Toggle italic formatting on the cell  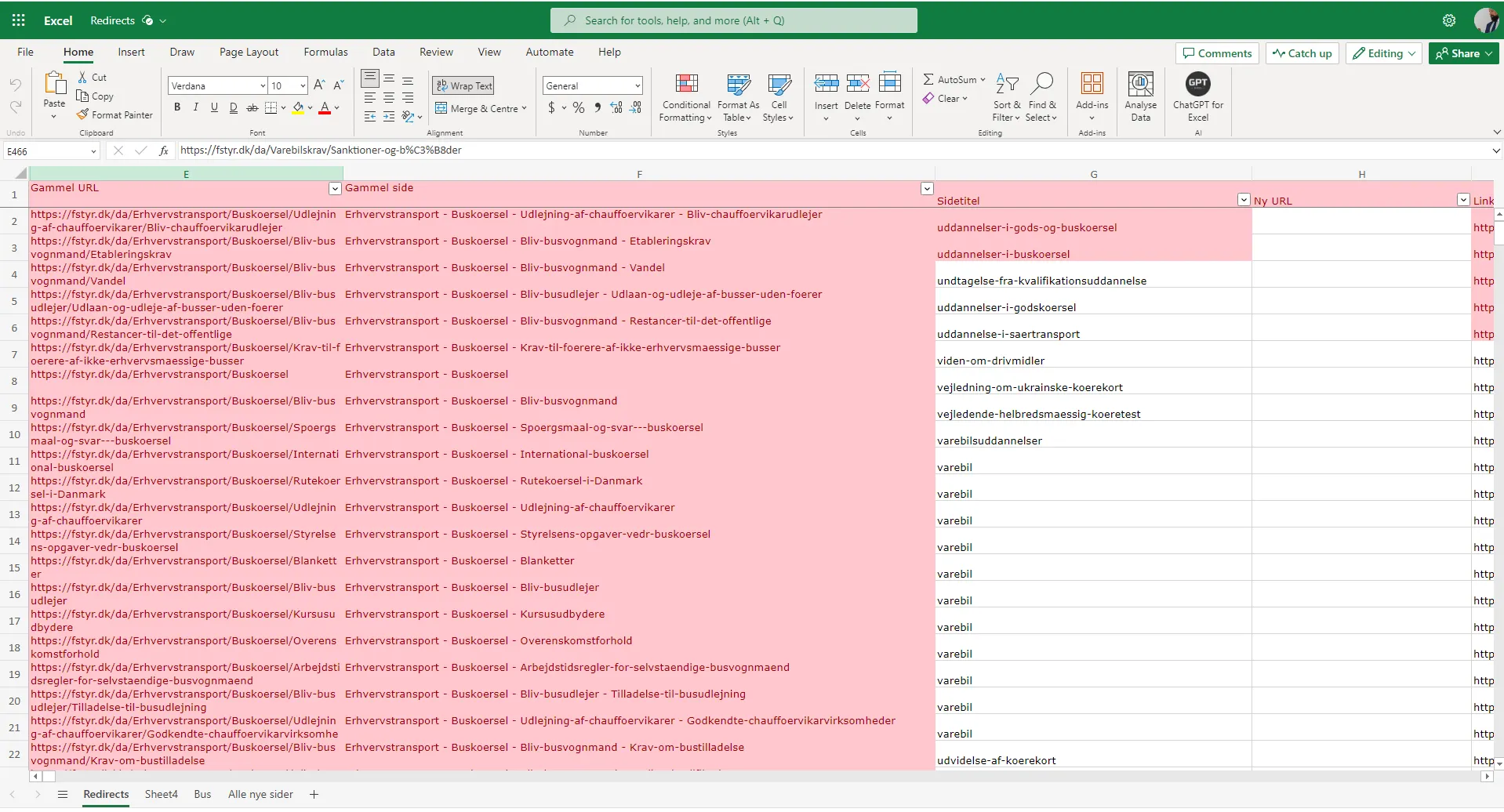[196, 107]
